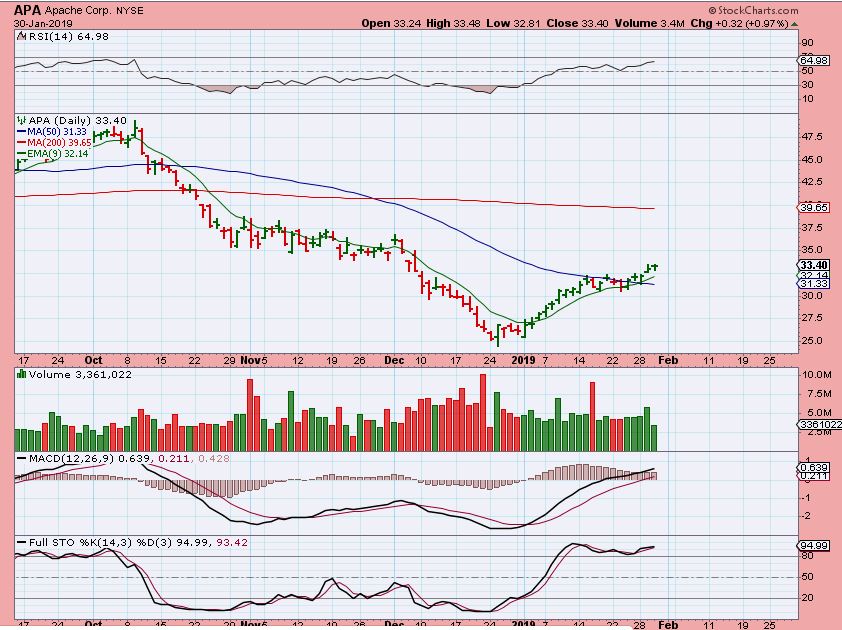
Task: Click the Nov 5 label on the price date axis
Action: (253, 360)
